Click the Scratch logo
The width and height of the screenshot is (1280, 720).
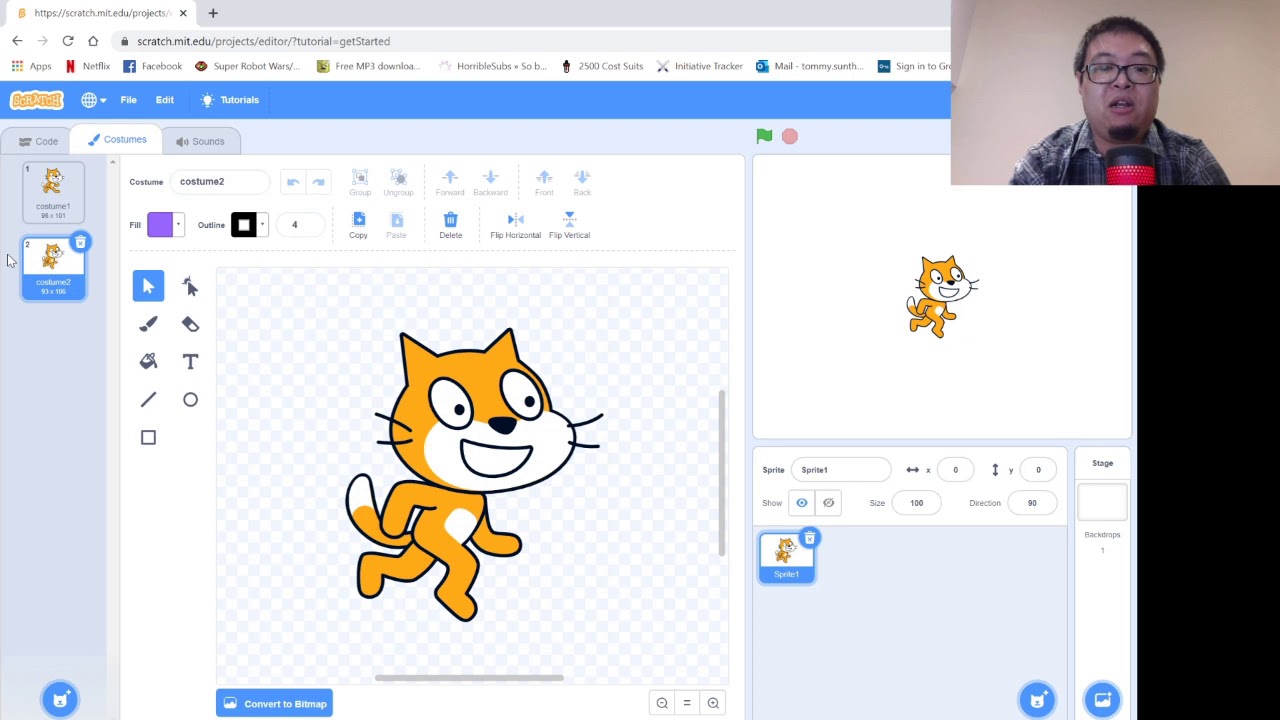coord(37,100)
